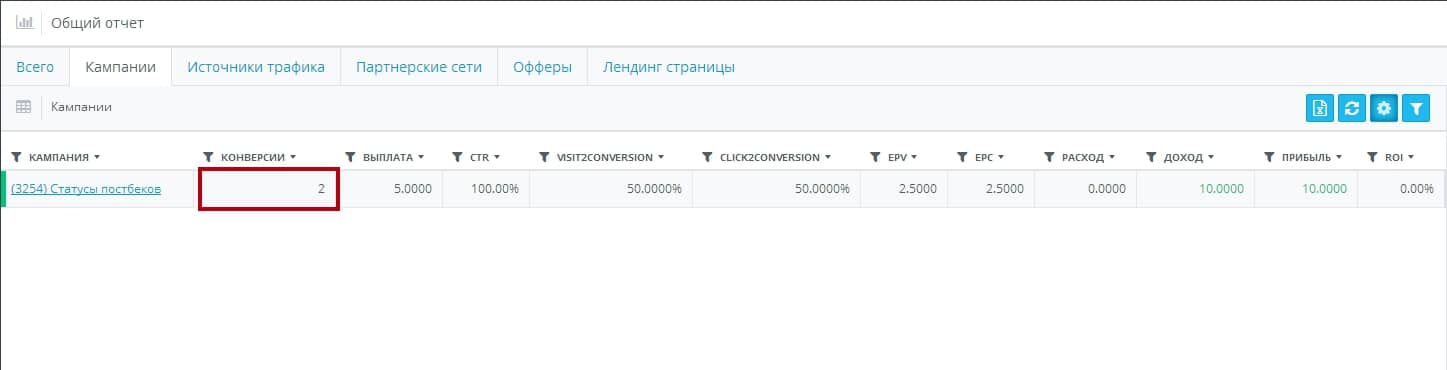Filter icon in EPC column header

tap(963, 157)
